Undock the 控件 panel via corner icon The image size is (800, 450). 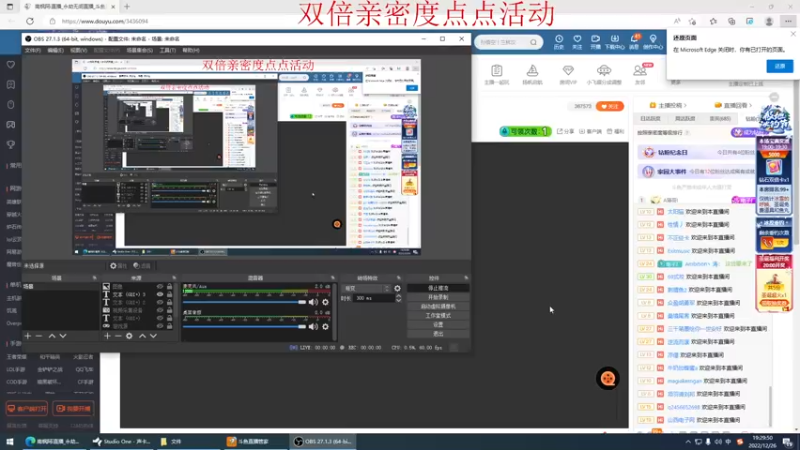466,278
